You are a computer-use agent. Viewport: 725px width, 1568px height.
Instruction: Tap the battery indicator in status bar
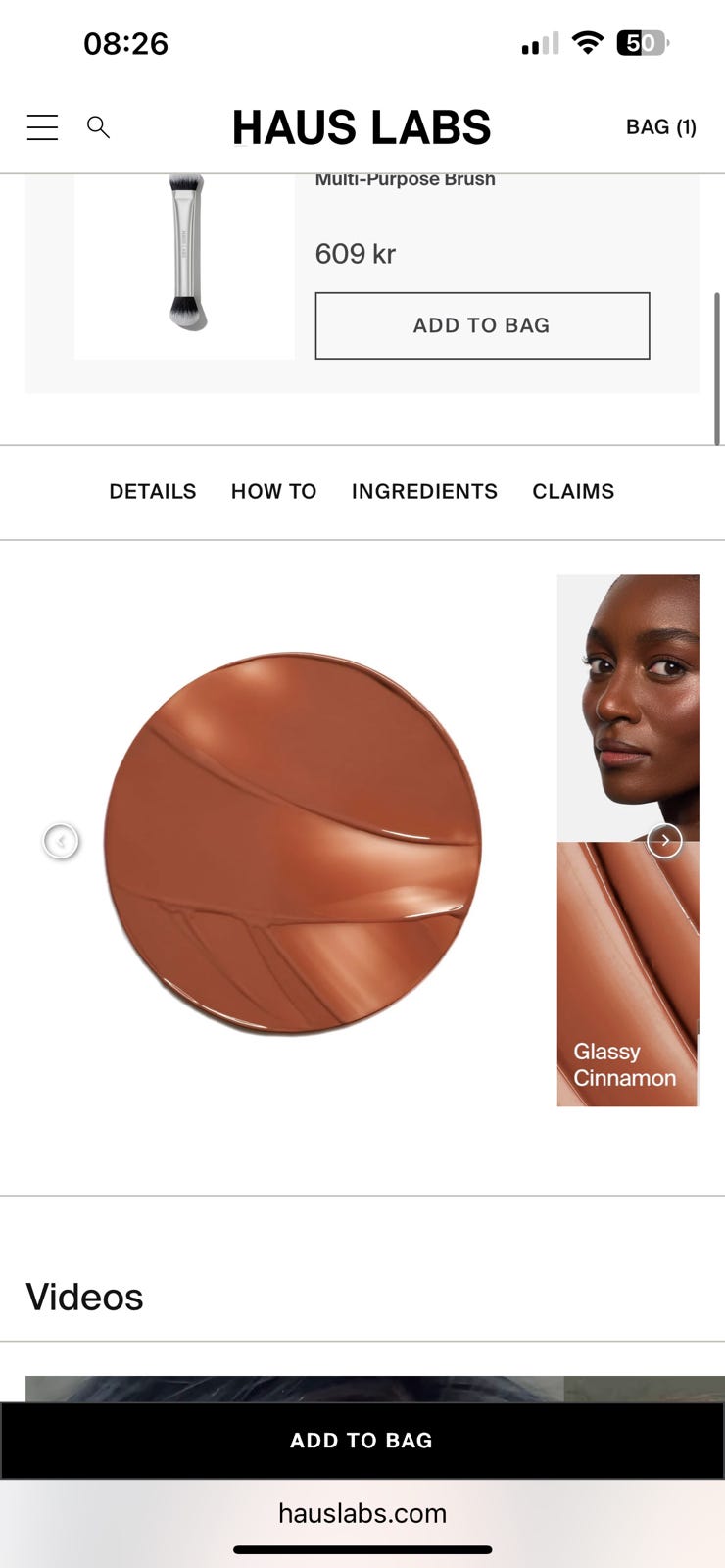pos(642,43)
